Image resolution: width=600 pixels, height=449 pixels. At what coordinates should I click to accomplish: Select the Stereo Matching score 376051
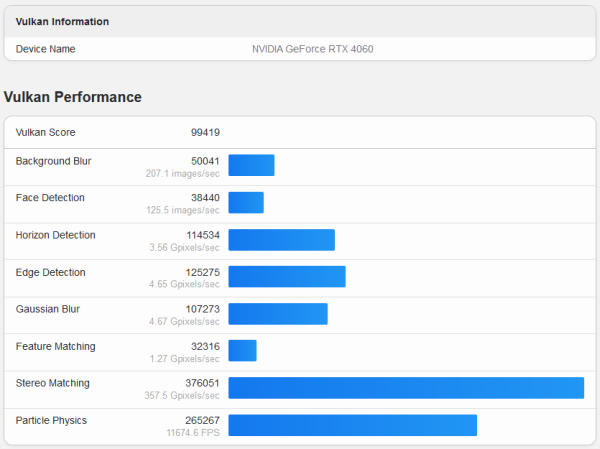[199, 383]
